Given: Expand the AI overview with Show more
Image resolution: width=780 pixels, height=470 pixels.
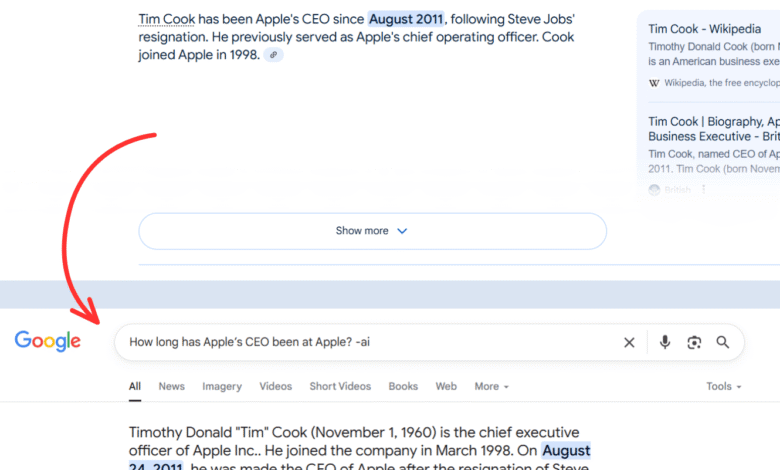Looking at the screenshot, I should point(372,231).
